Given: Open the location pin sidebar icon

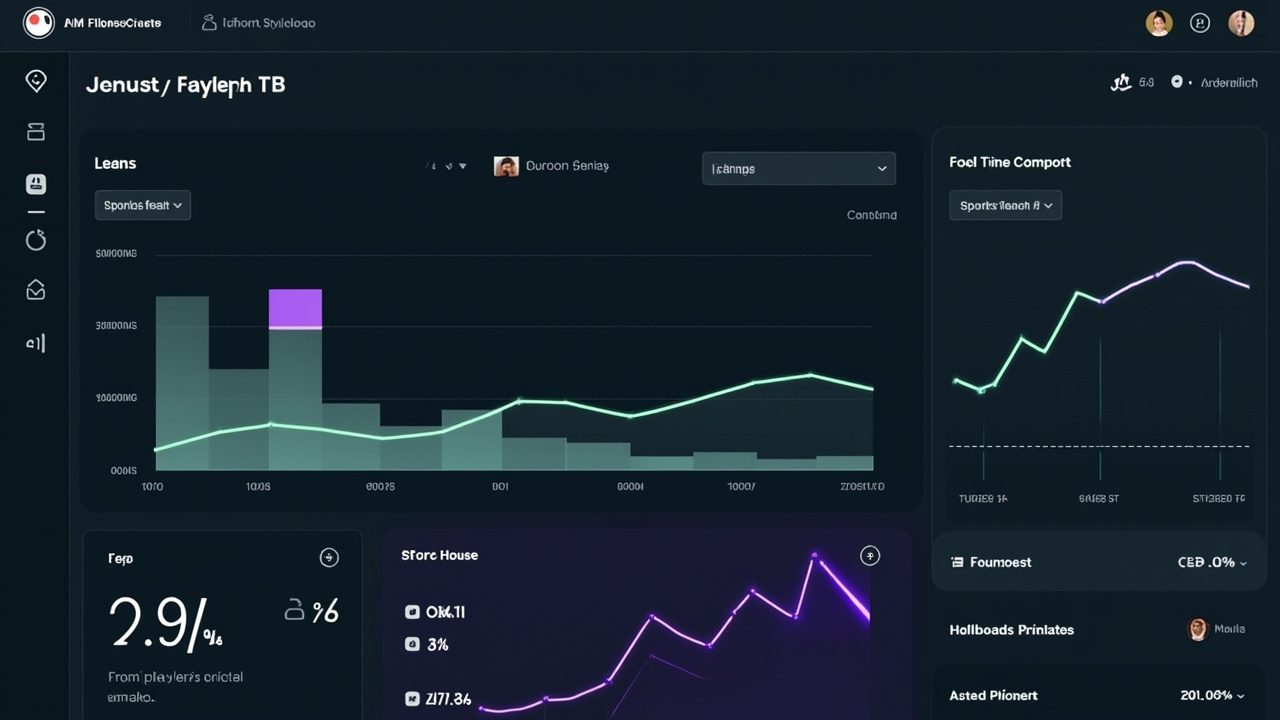Looking at the screenshot, I should [x=36, y=81].
